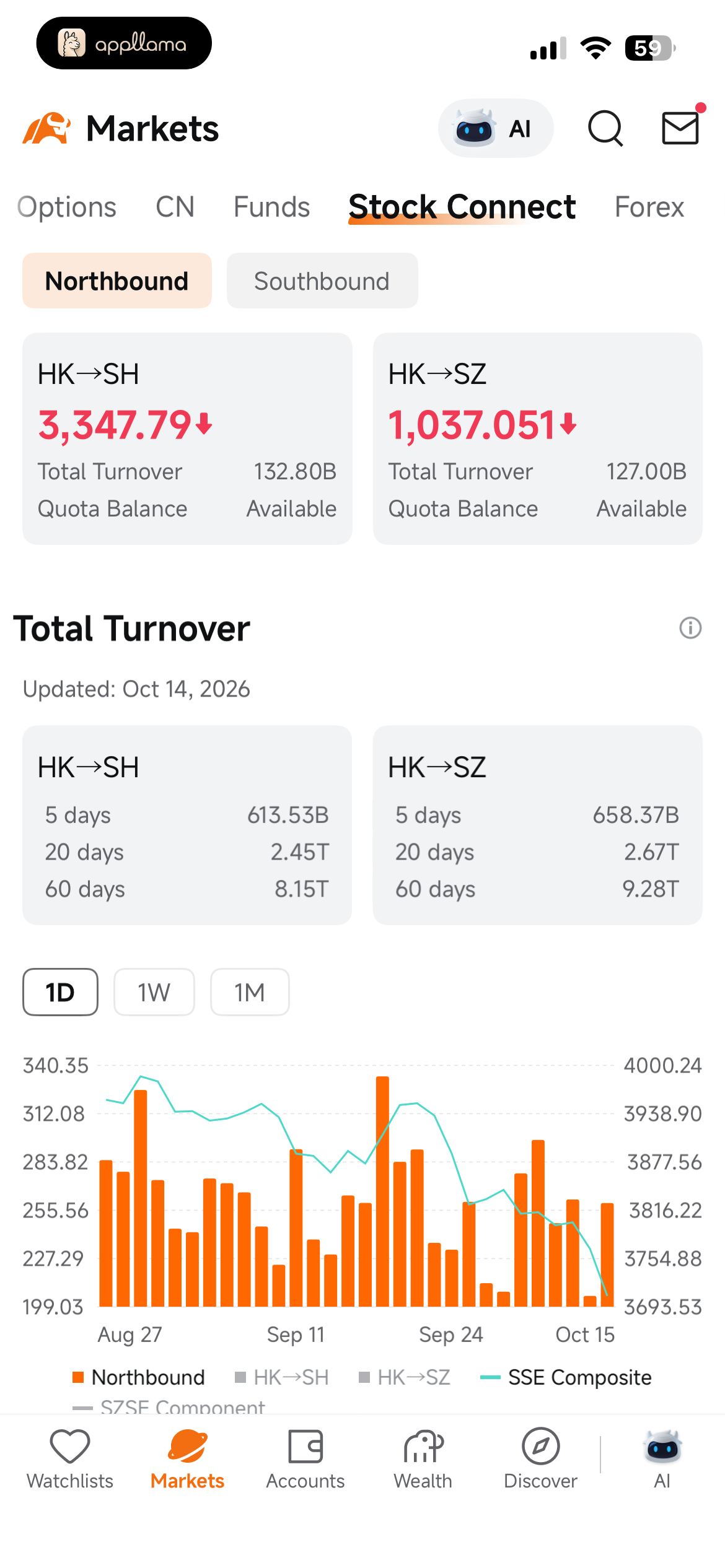Tap the Updated: Oct 14, 2026 text

click(x=136, y=689)
